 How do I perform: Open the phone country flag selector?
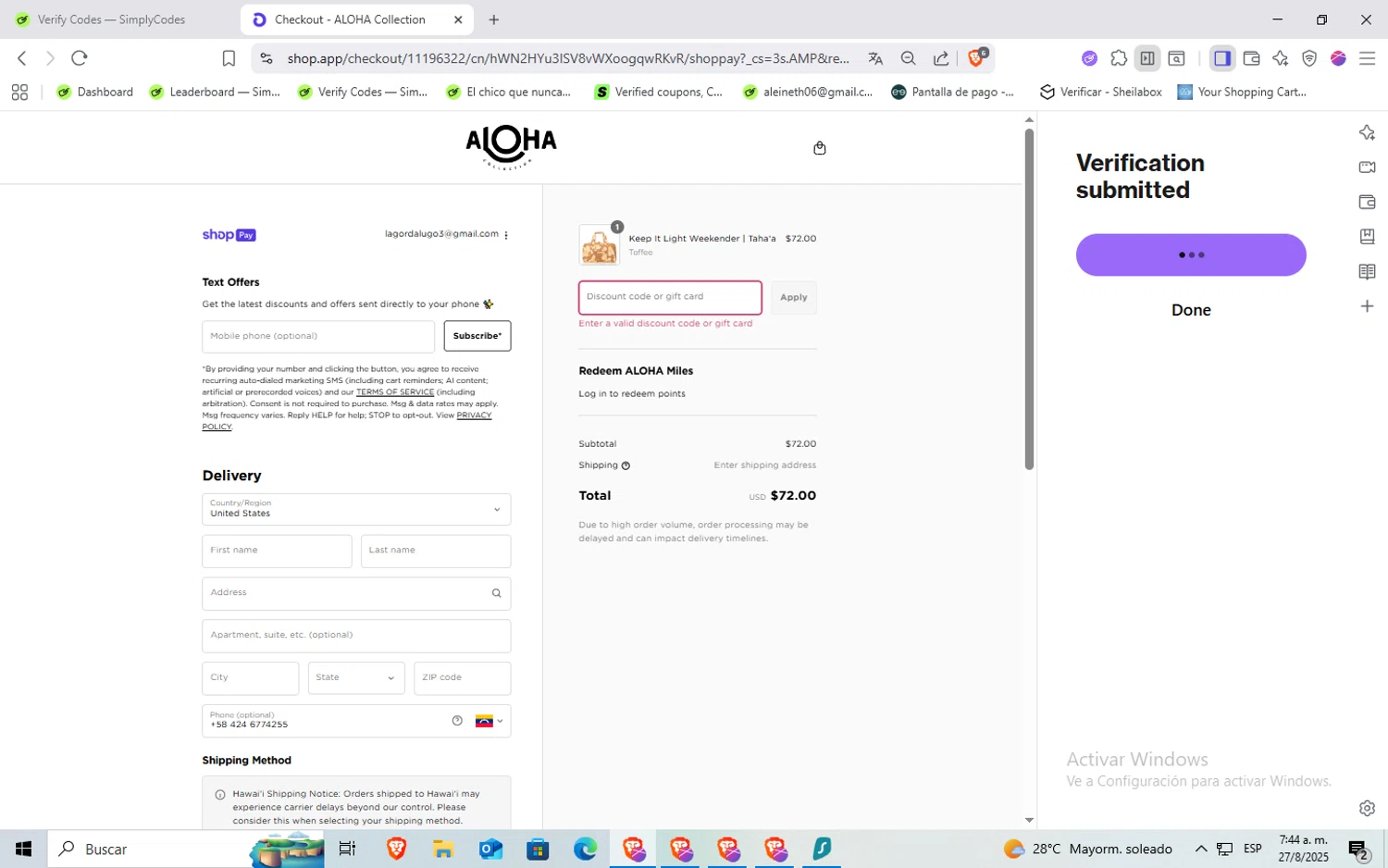click(x=489, y=721)
